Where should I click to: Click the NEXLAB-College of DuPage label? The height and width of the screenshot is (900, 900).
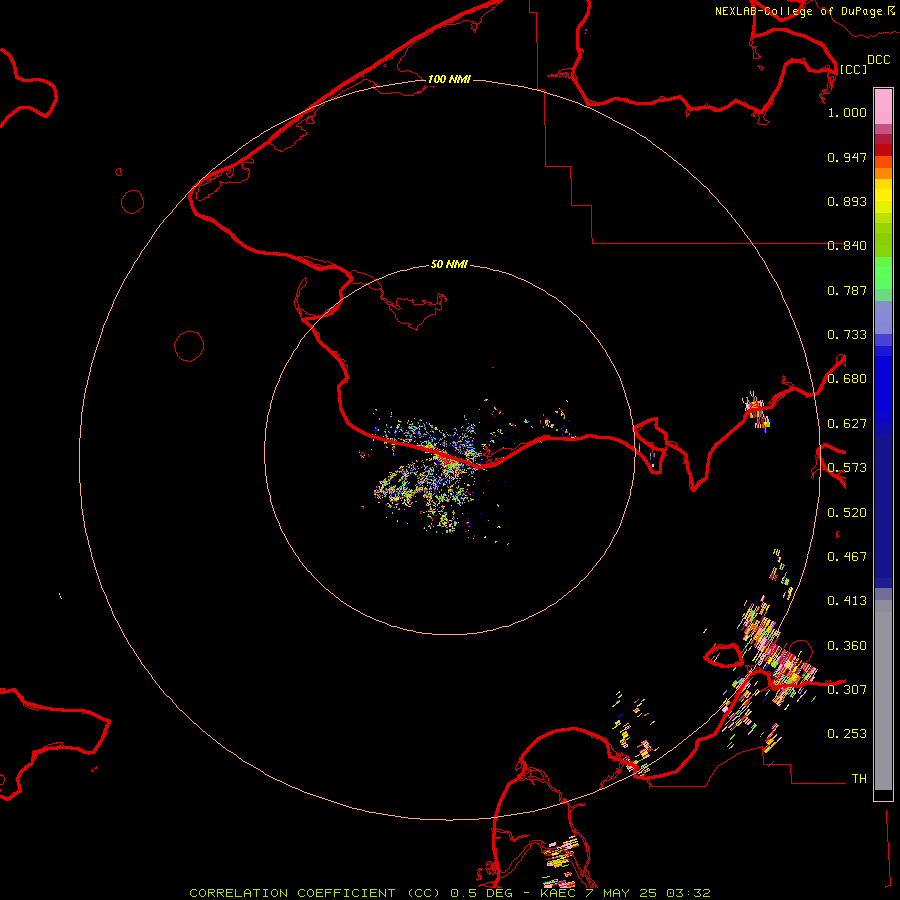pyautogui.click(x=798, y=11)
